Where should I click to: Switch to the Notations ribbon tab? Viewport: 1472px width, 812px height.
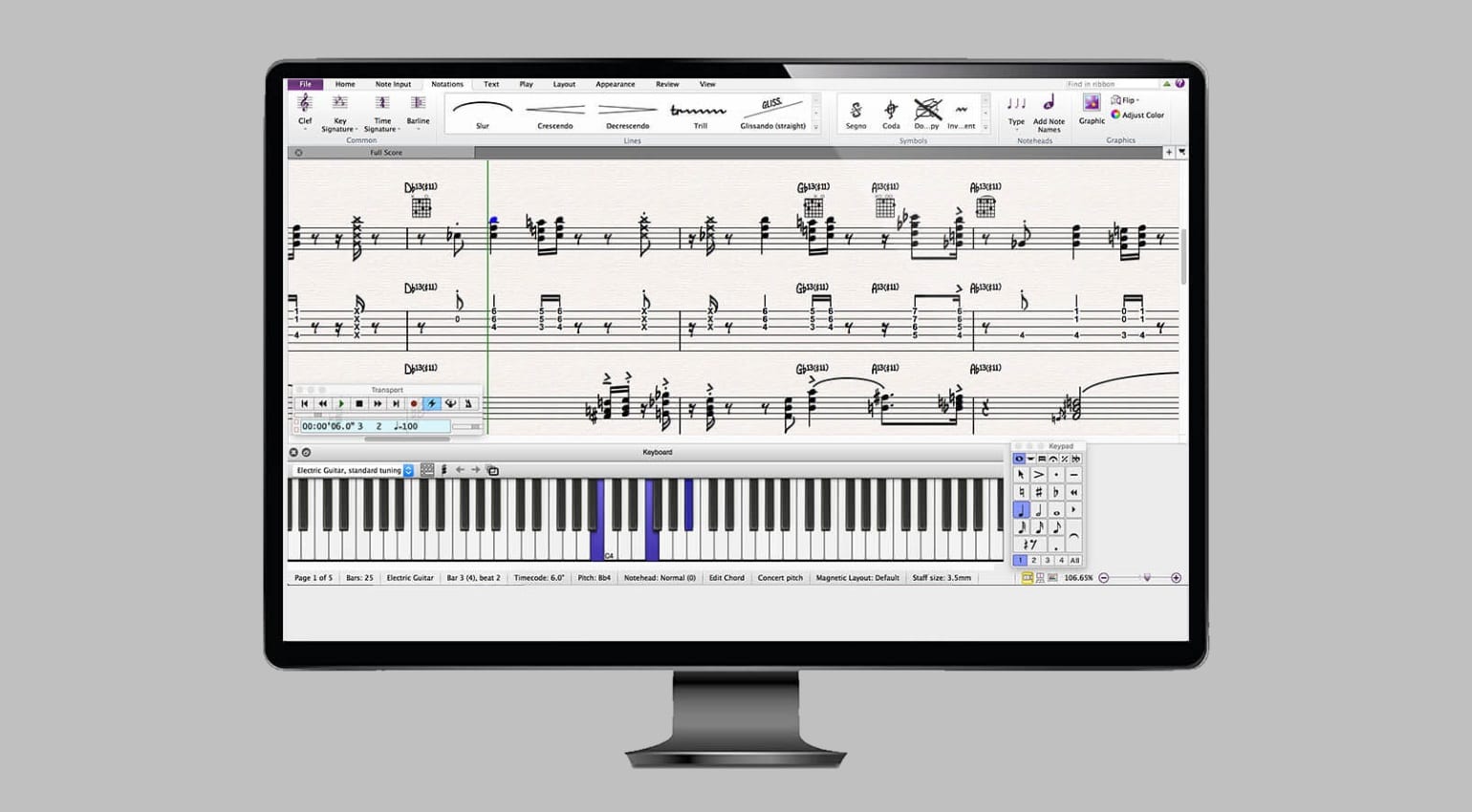point(447,84)
